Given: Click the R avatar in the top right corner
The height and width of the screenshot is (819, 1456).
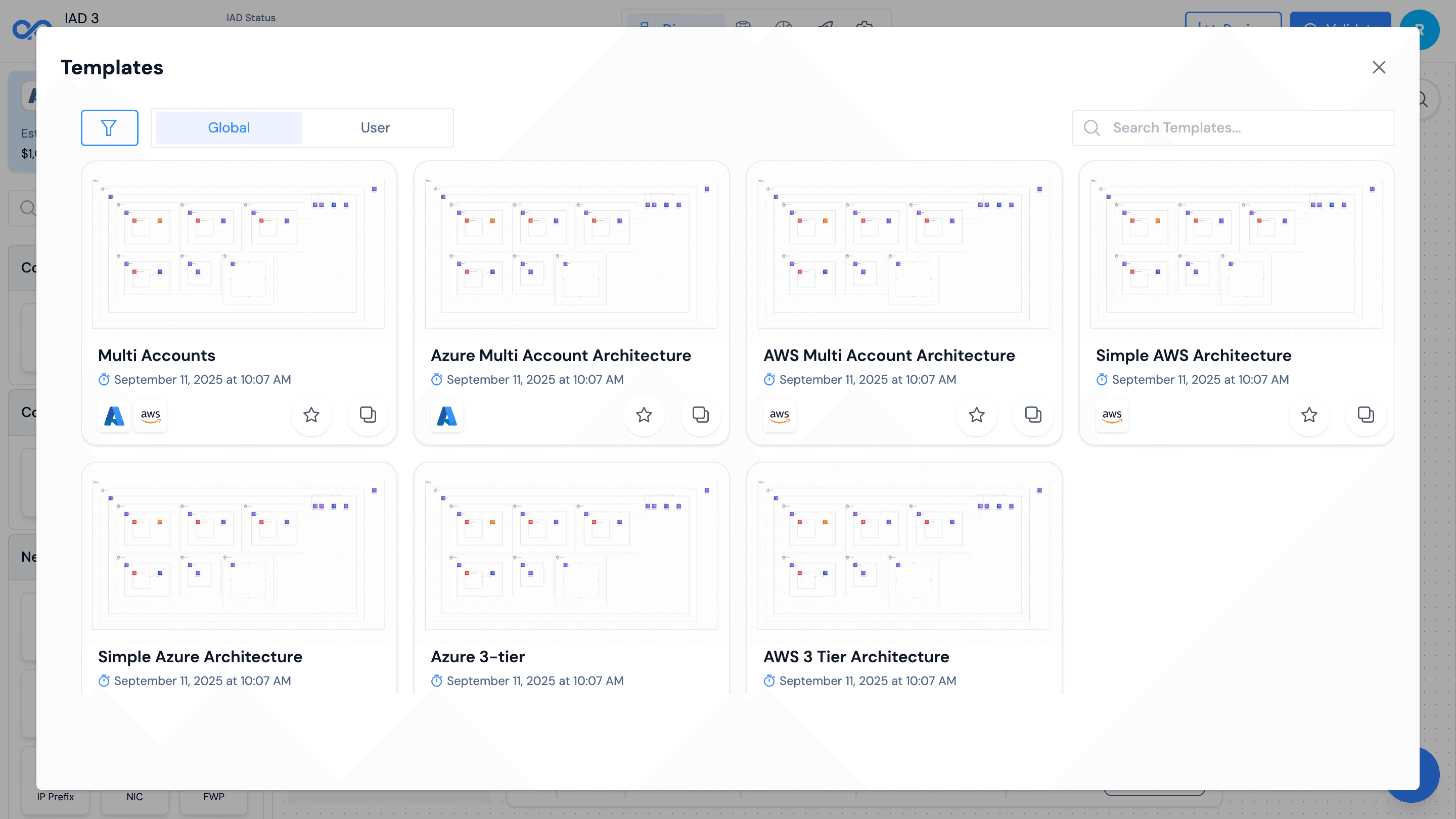Looking at the screenshot, I should (1421, 29).
